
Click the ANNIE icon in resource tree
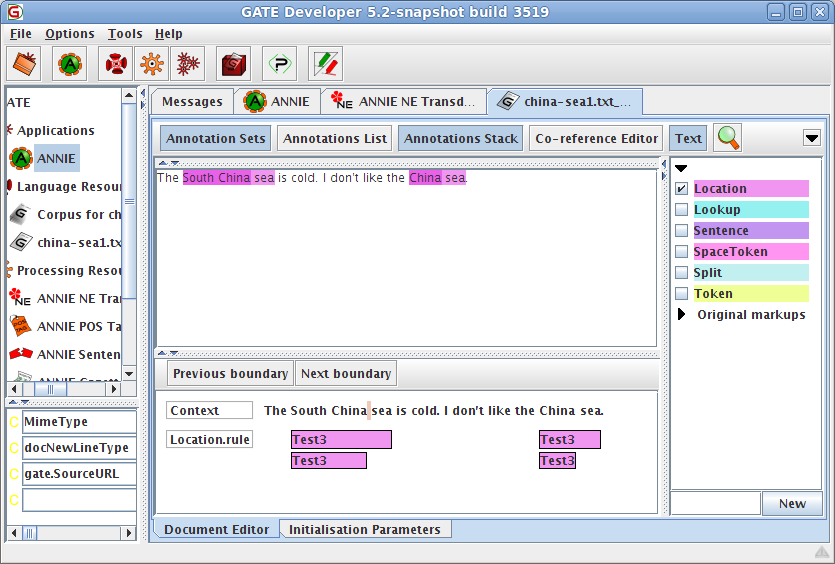[x=21, y=158]
